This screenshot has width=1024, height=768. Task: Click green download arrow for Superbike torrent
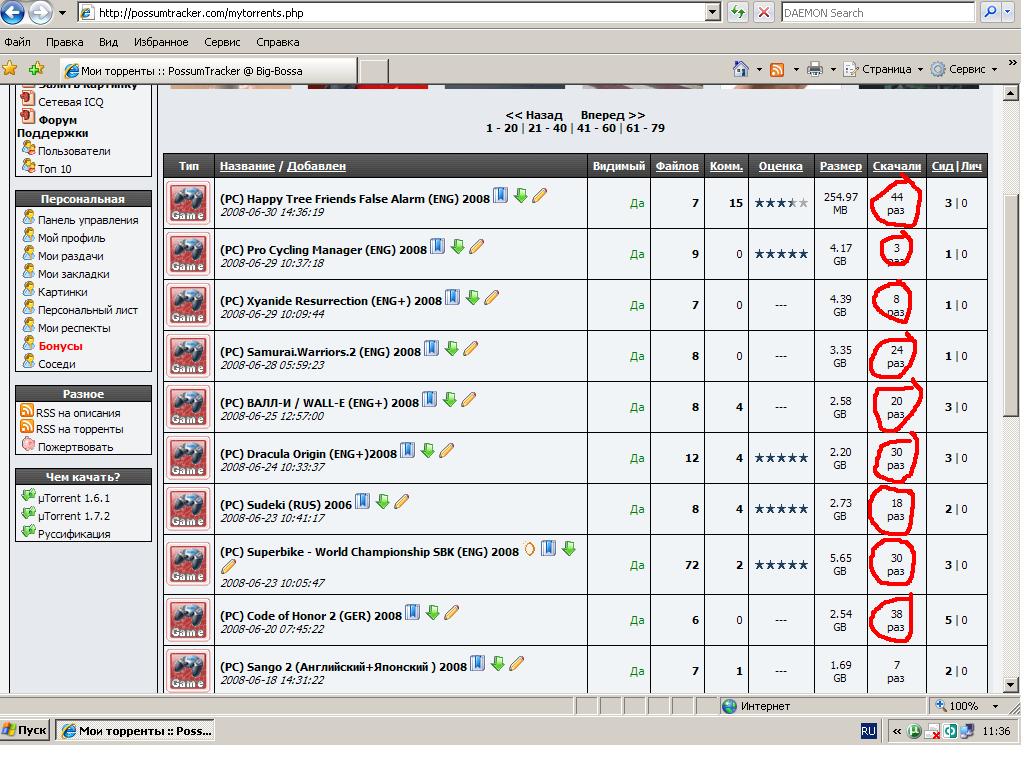click(x=569, y=549)
